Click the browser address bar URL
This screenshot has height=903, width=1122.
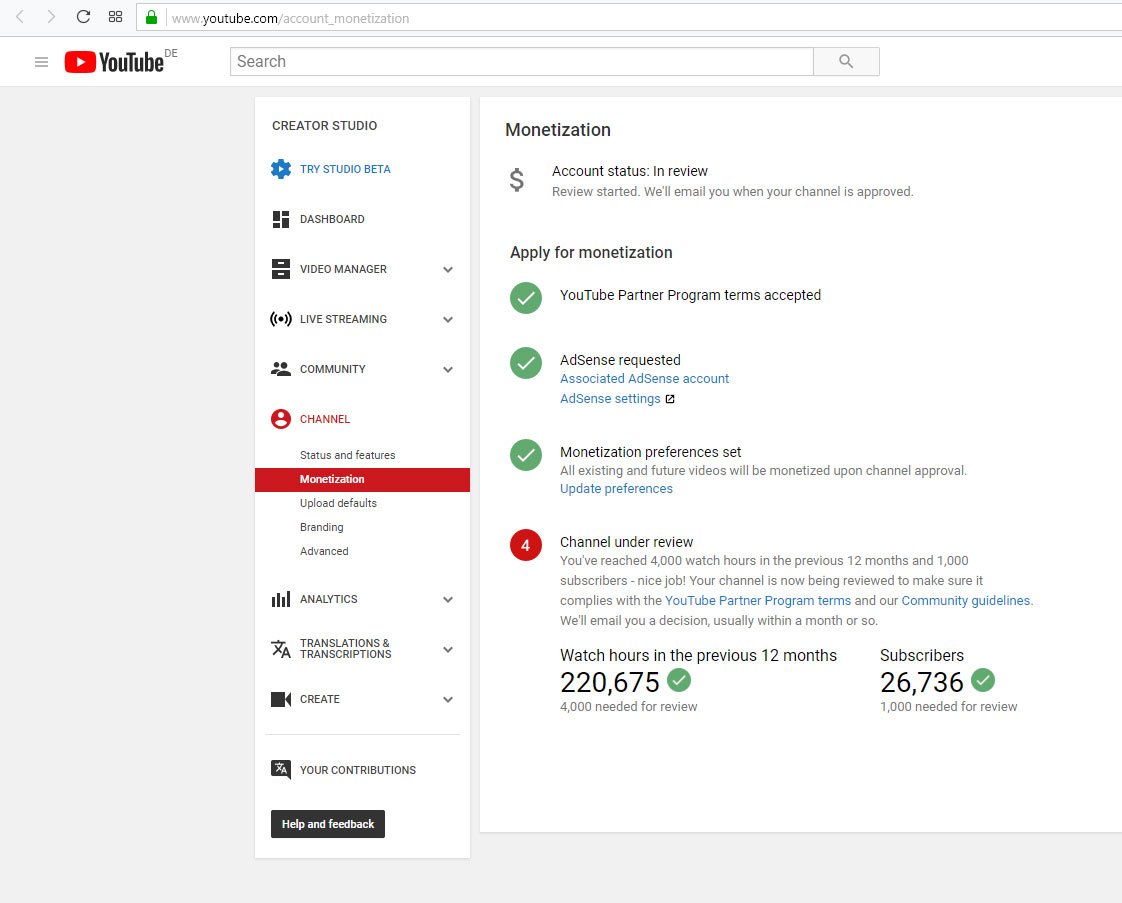click(x=291, y=18)
